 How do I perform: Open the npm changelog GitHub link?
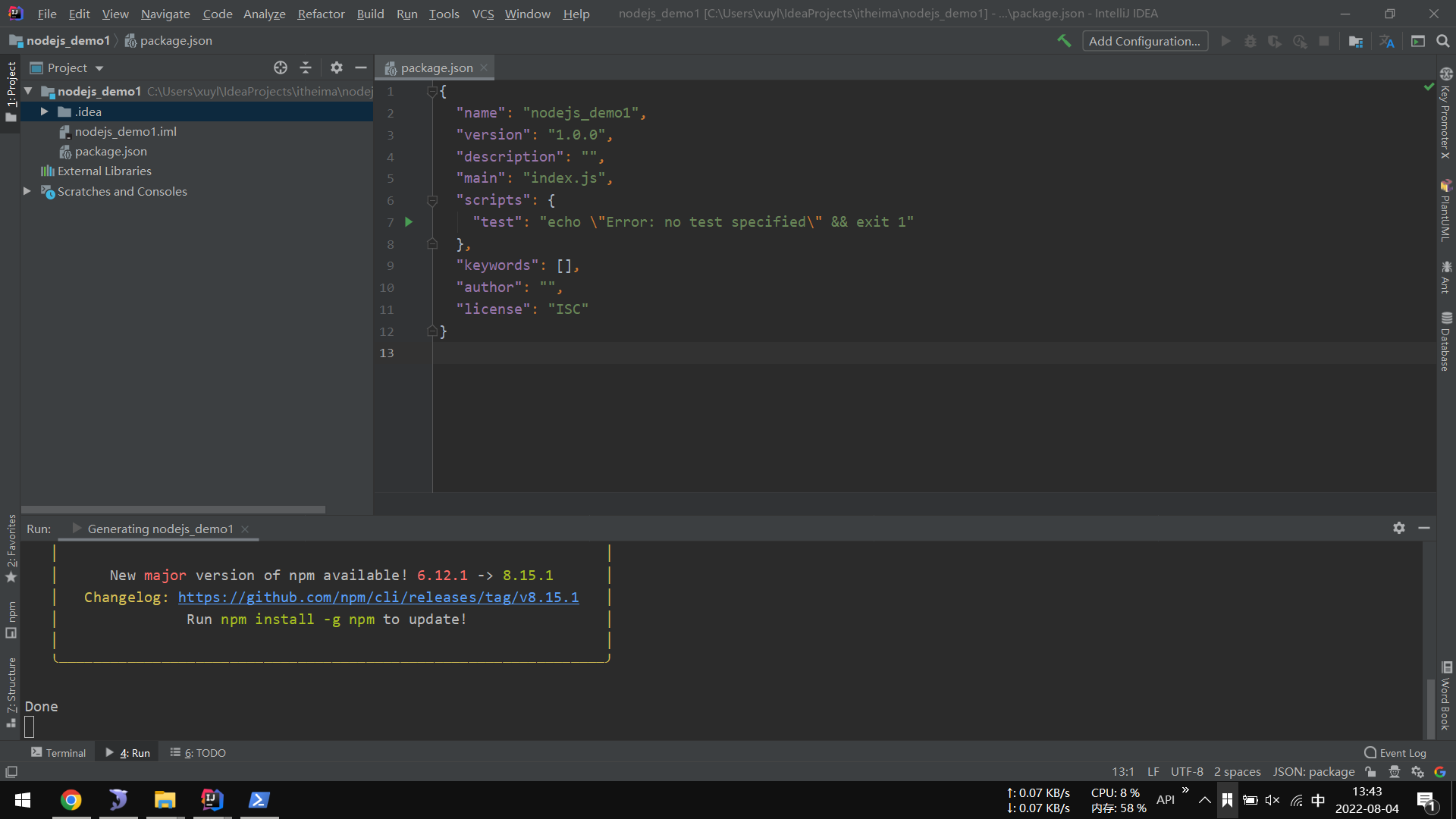pos(378,598)
